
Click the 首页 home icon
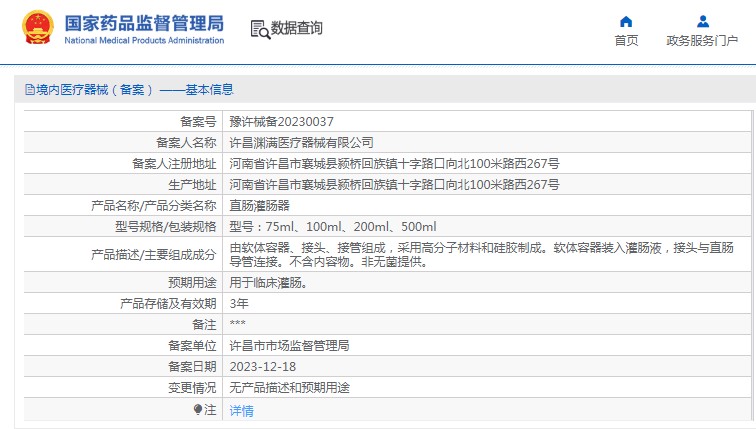click(x=626, y=22)
